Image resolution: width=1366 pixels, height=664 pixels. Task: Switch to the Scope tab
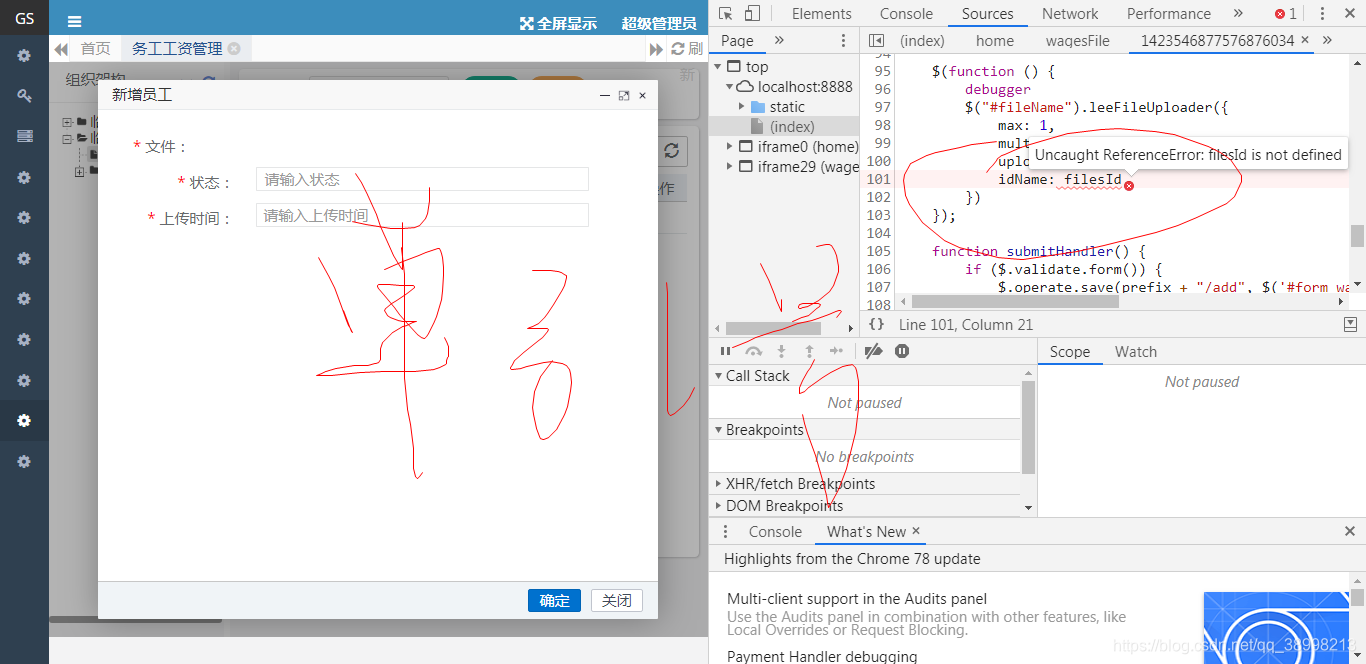1070,352
